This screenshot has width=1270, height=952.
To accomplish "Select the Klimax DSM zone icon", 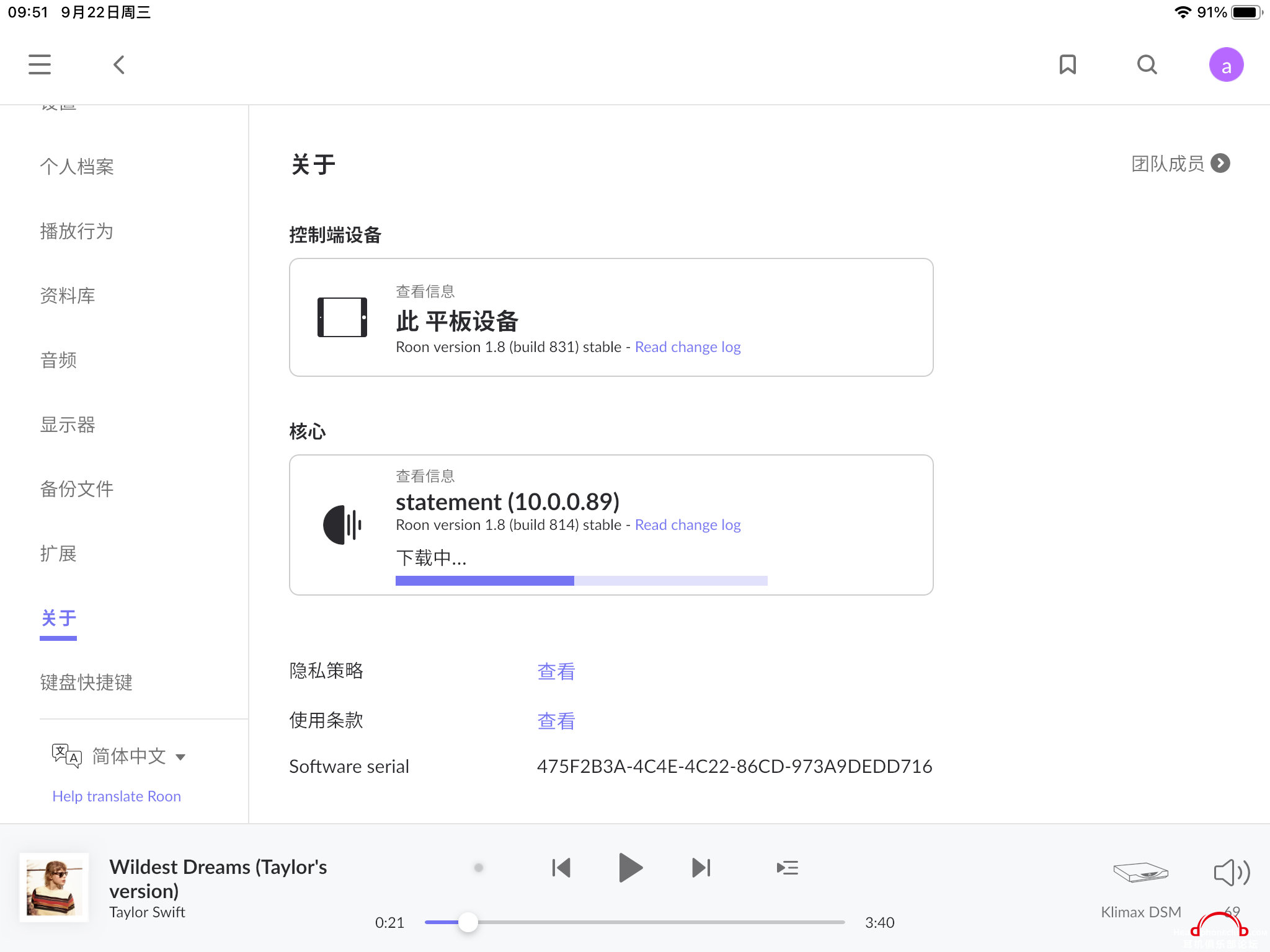I will click(x=1141, y=873).
